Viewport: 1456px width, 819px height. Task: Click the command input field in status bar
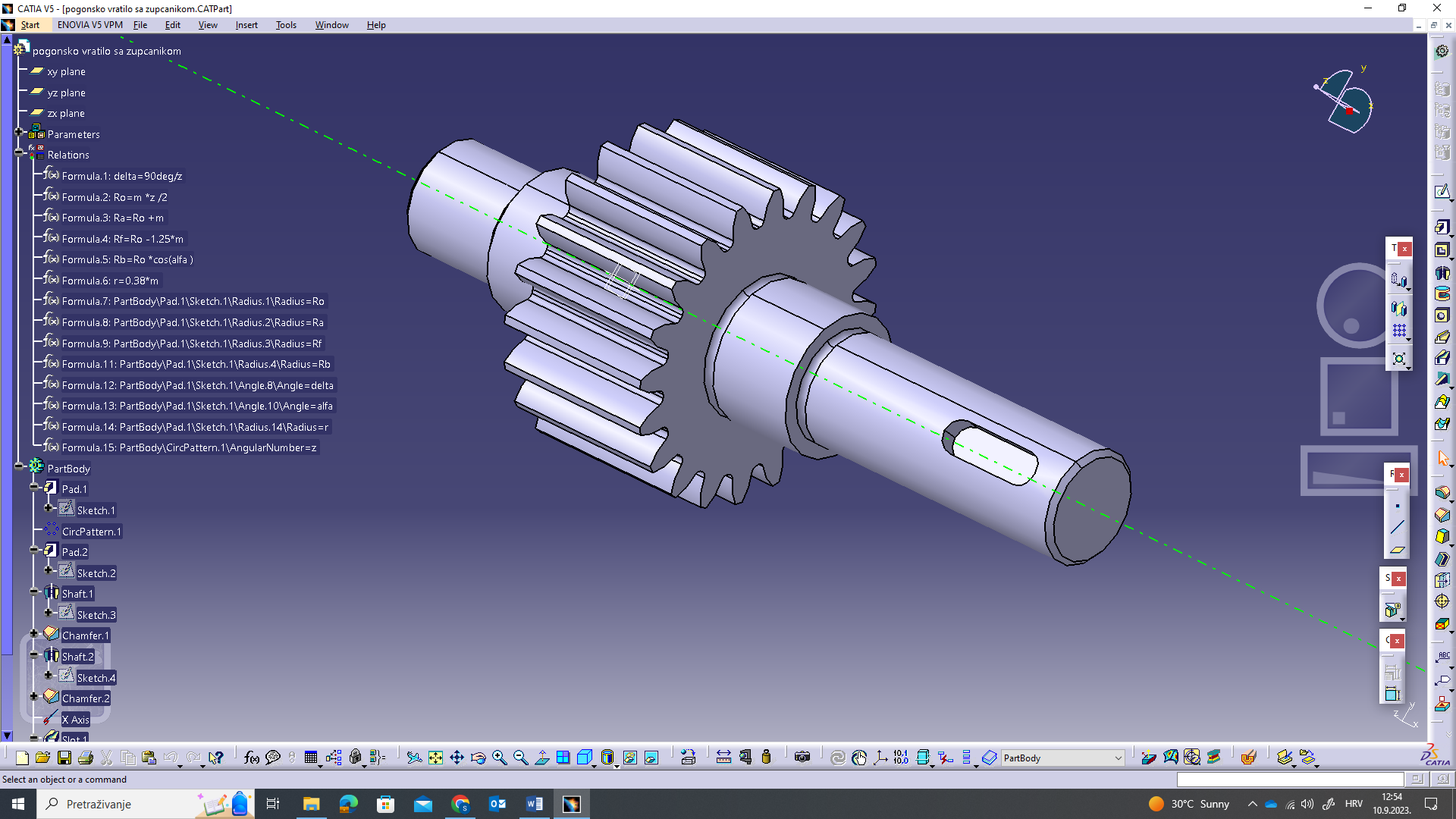(1289, 780)
